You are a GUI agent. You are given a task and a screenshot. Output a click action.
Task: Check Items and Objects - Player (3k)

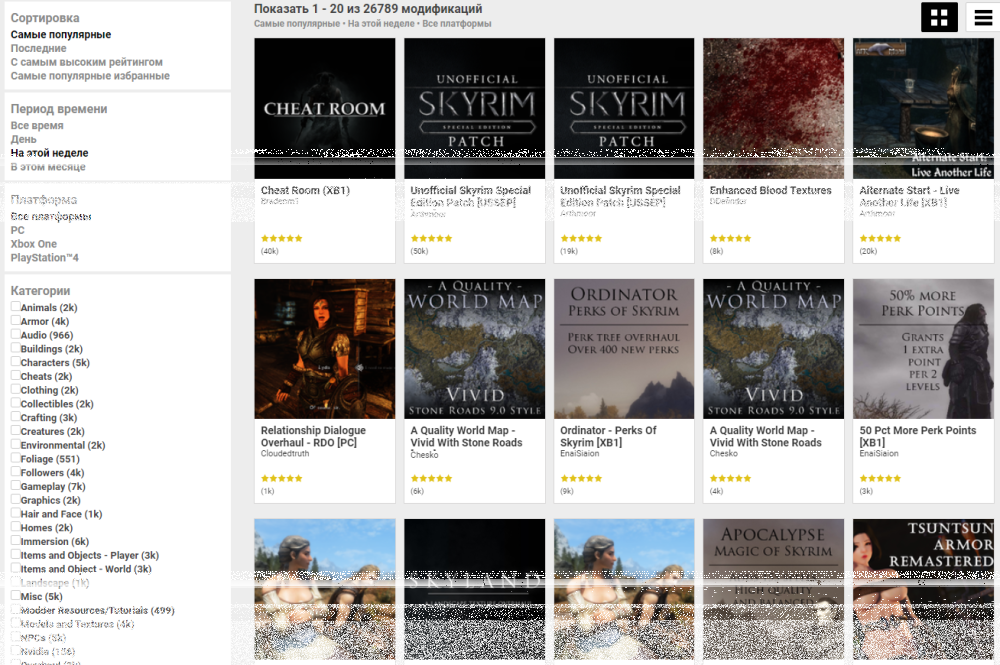(16, 554)
